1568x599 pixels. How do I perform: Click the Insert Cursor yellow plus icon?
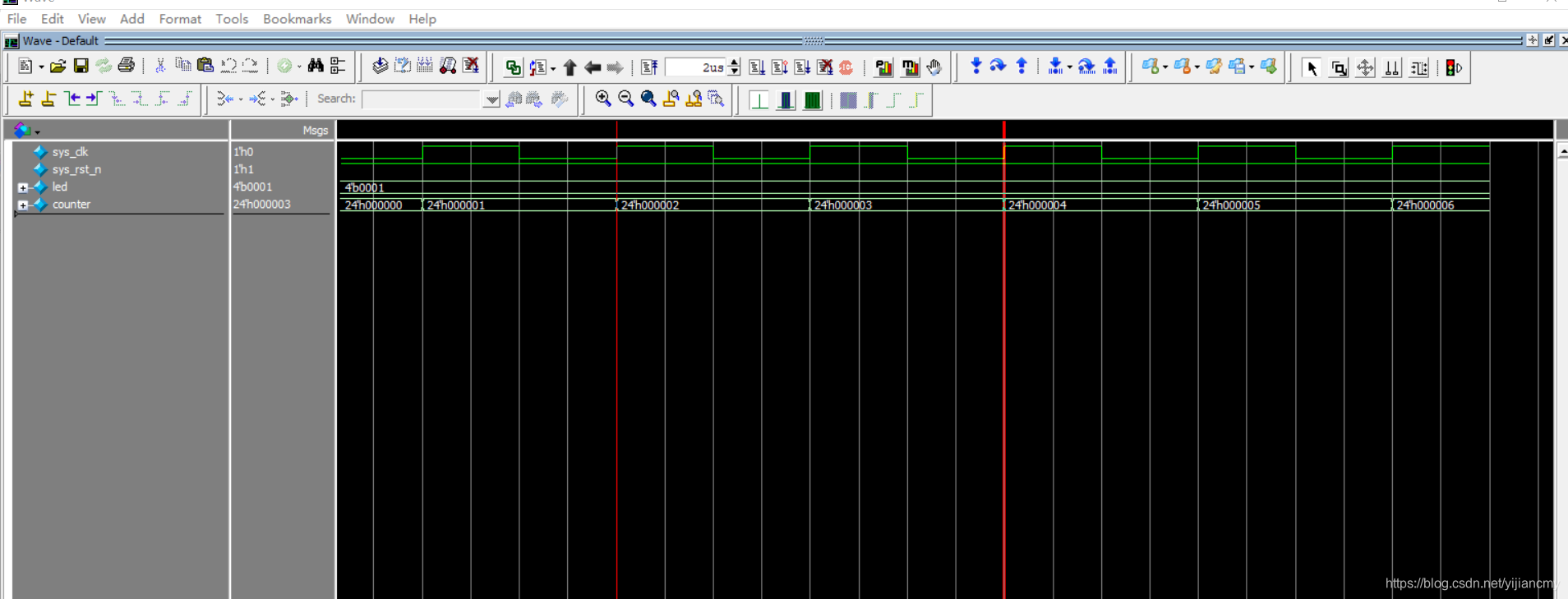coord(26,99)
